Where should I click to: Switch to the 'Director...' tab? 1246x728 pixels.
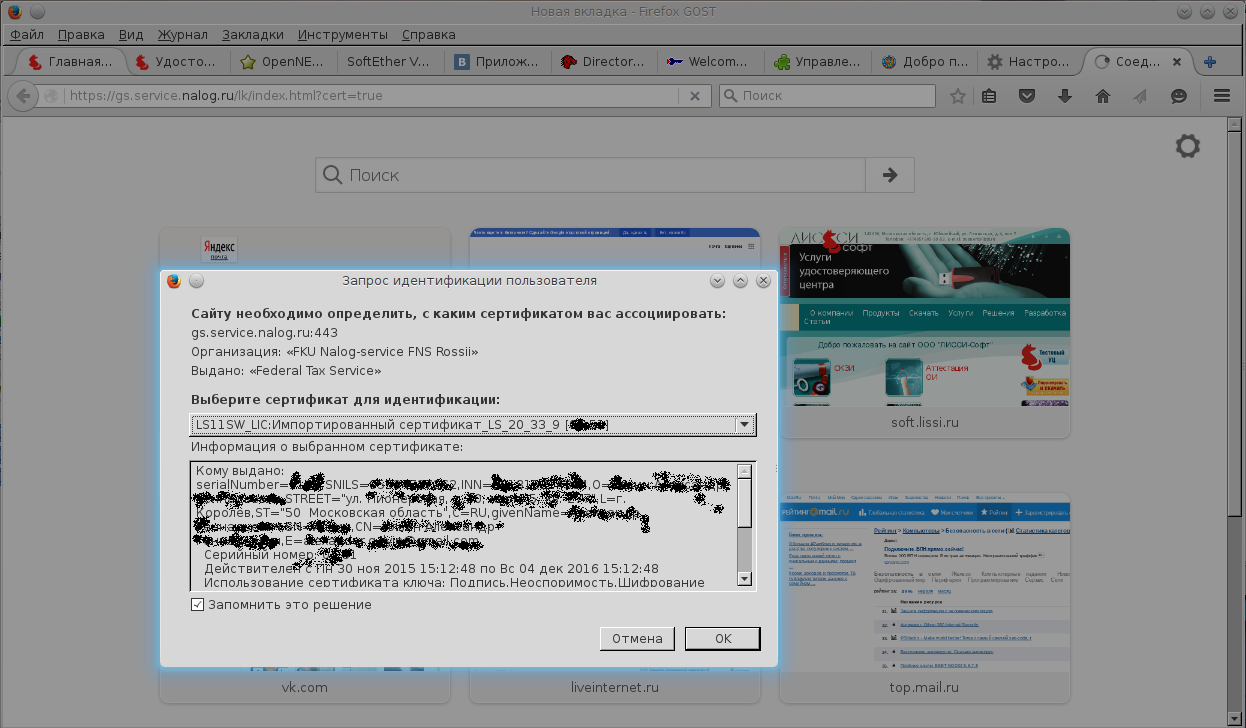coord(603,62)
